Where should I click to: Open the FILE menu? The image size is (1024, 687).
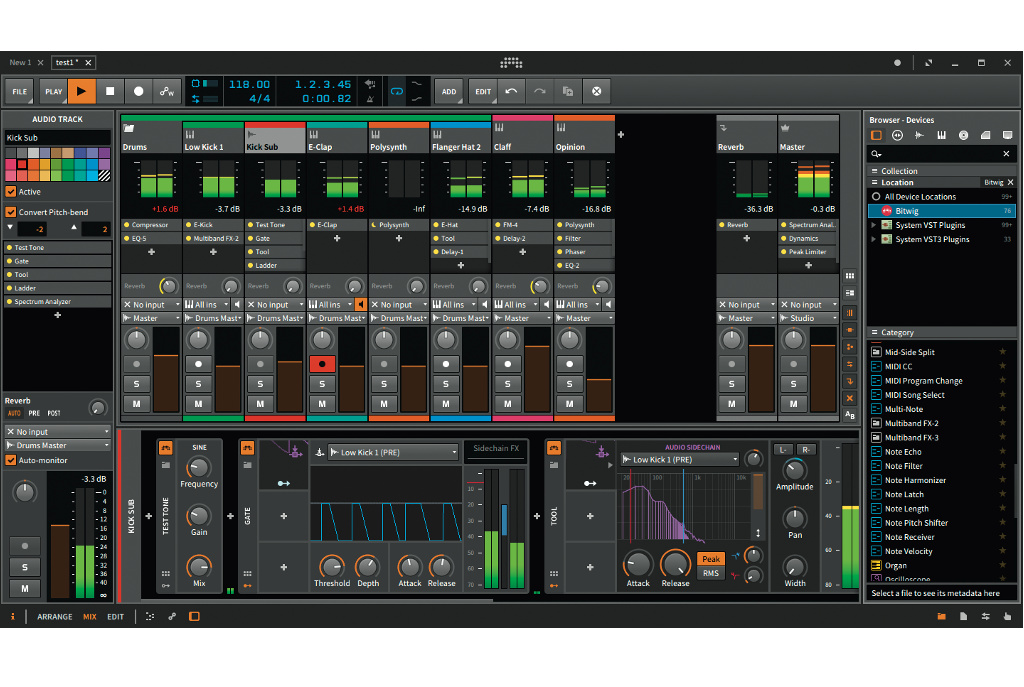coord(19,91)
